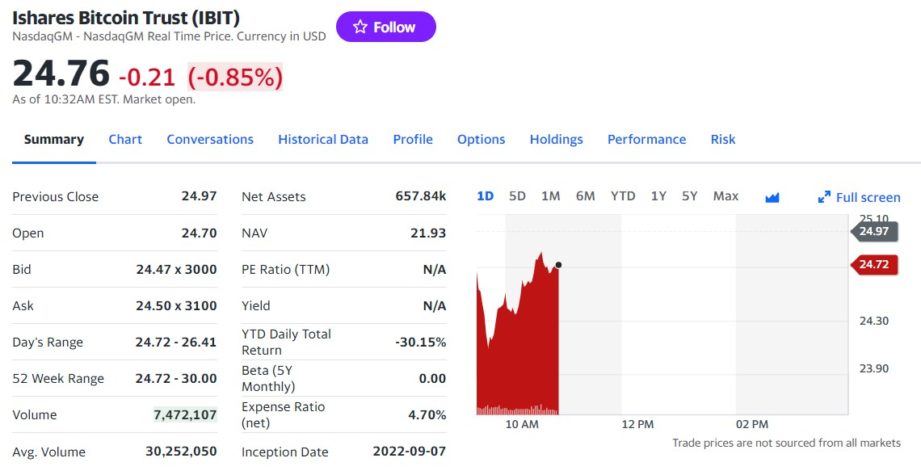Select the Options tab
Image resolution: width=921 pixels, height=475 pixels.
coord(481,139)
